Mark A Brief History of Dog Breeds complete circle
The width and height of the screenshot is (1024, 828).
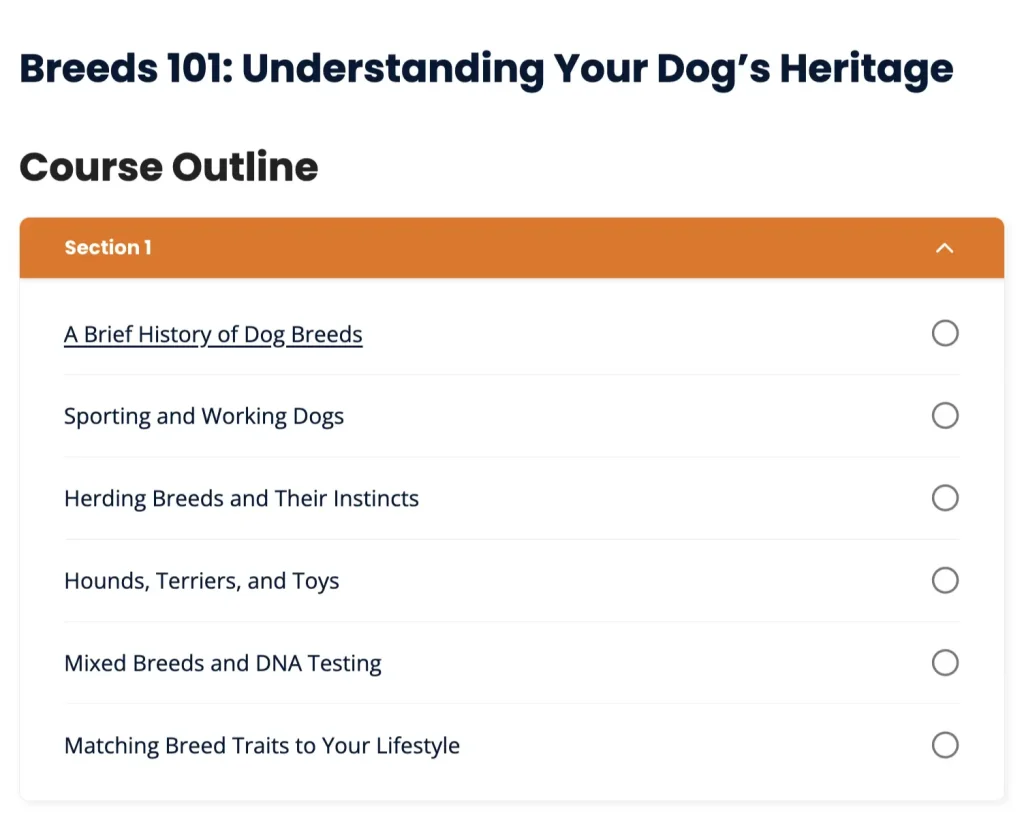click(x=945, y=333)
